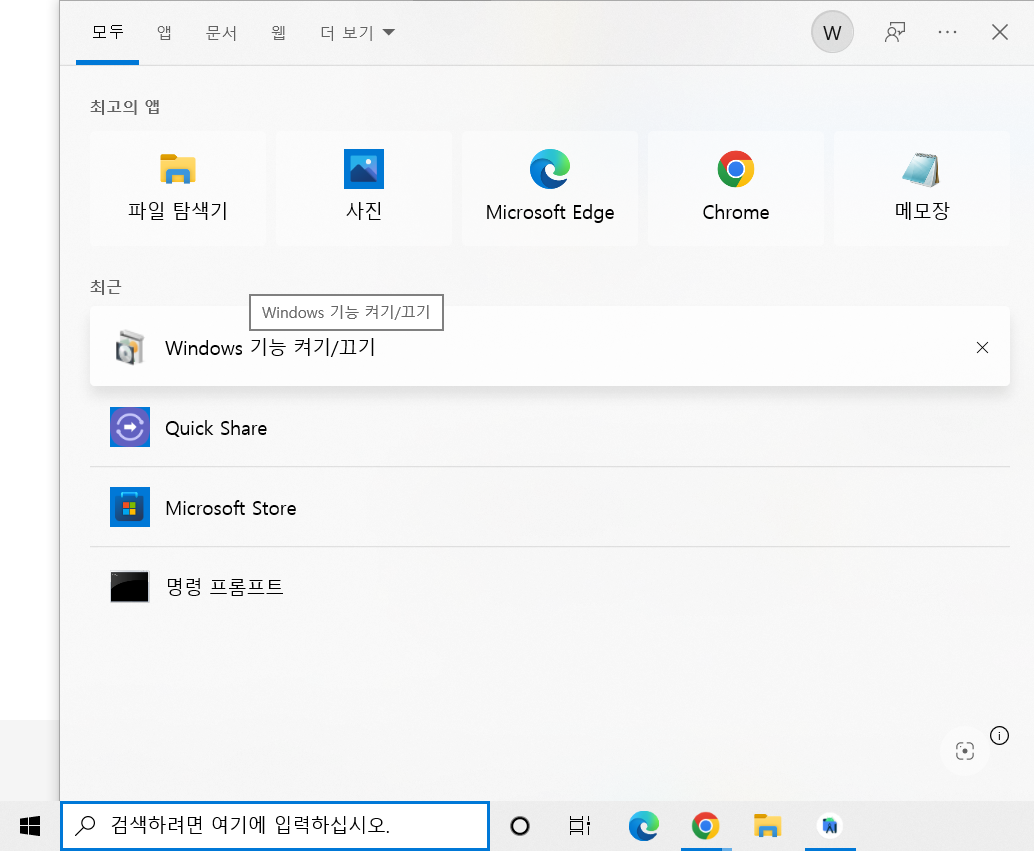Viewport: 1034px width, 851px height.
Task: Open the rightmost taskbar app icon
Action: pos(830,826)
